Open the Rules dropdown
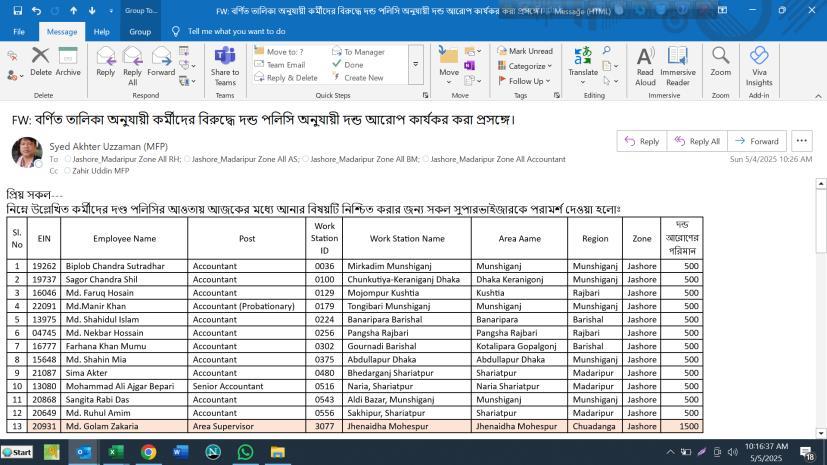 (x=473, y=51)
